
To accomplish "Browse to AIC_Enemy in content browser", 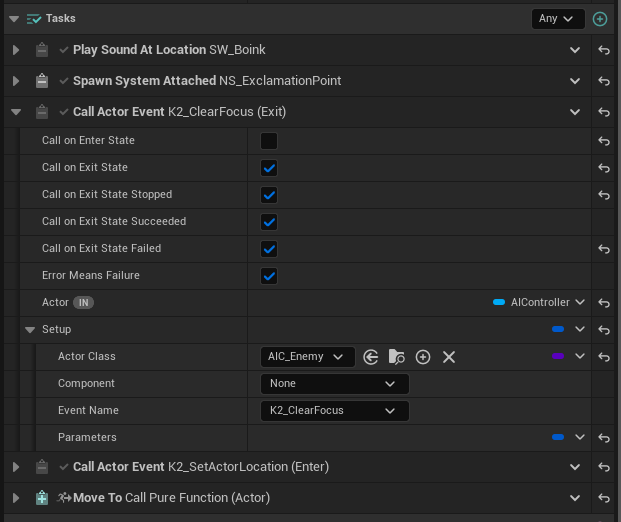I will [396, 357].
